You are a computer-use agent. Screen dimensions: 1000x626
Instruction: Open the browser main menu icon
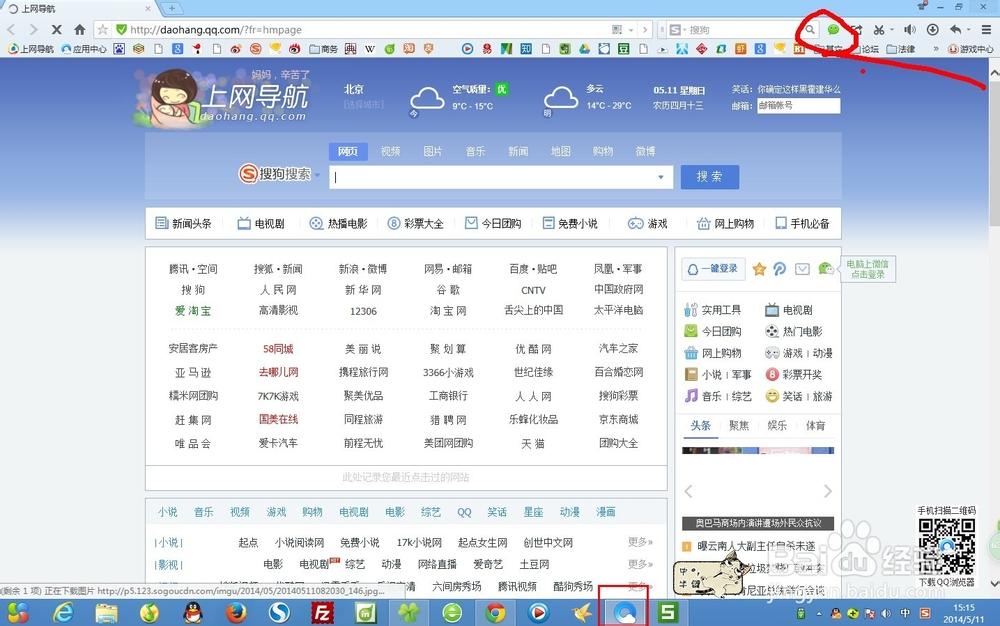coord(986,29)
